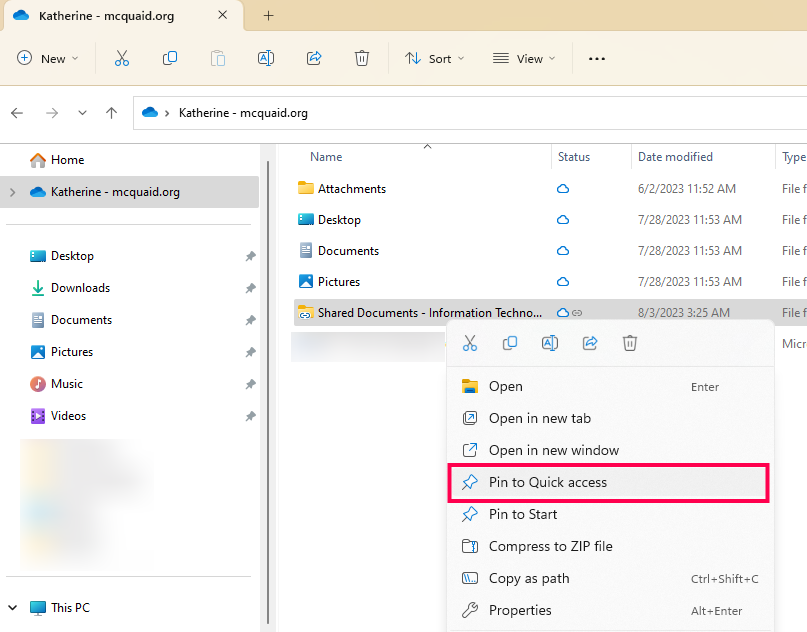Click the pin icon beside Music
The width and height of the screenshot is (807, 632).
tap(250, 384)
